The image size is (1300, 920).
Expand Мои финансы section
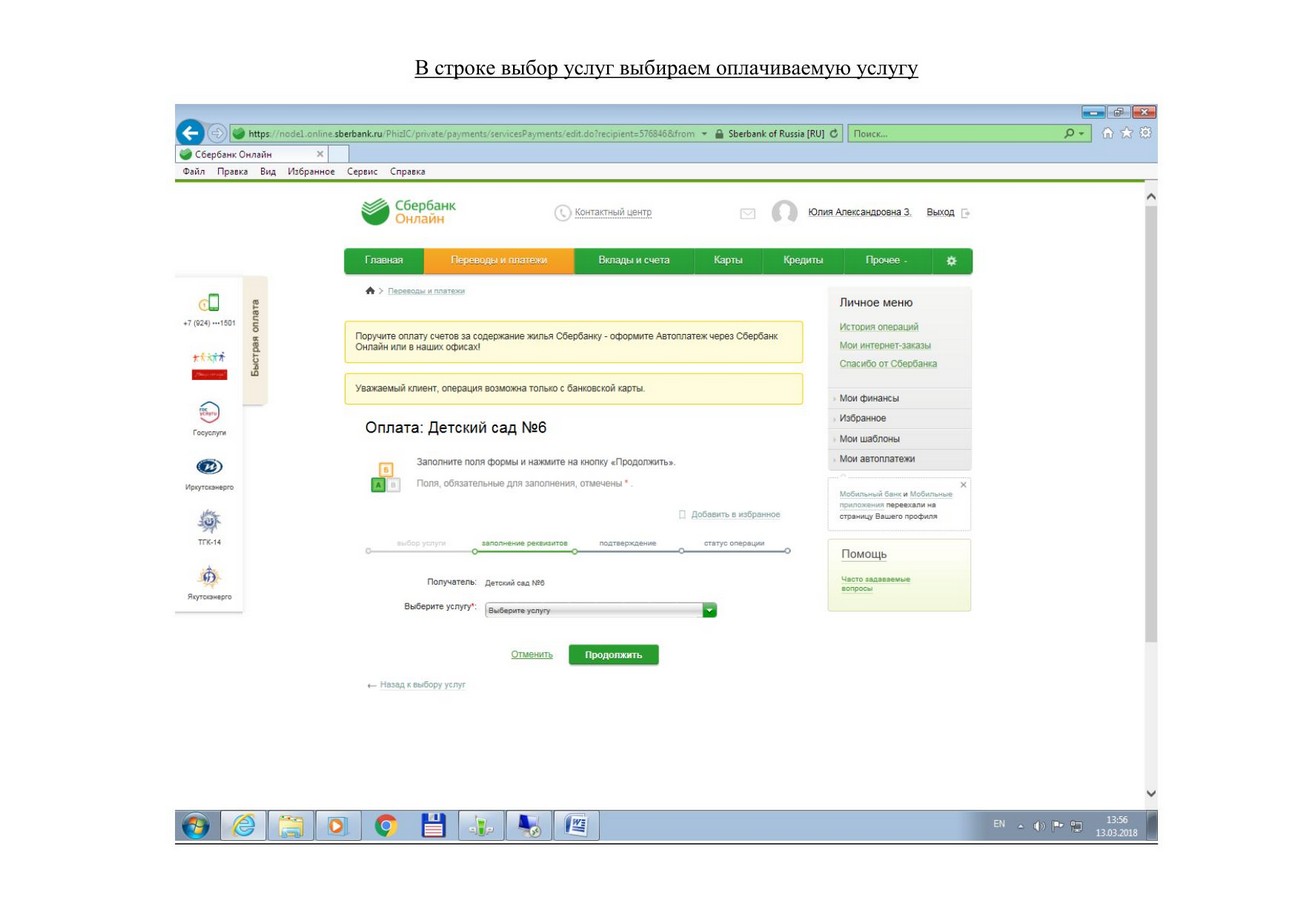(x=900, y=398)
